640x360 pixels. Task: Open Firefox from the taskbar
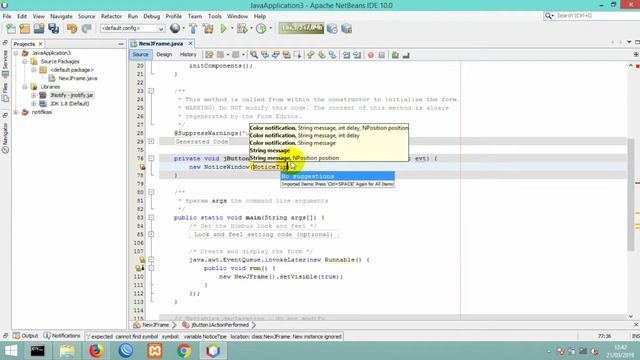[x=96, y=351]
